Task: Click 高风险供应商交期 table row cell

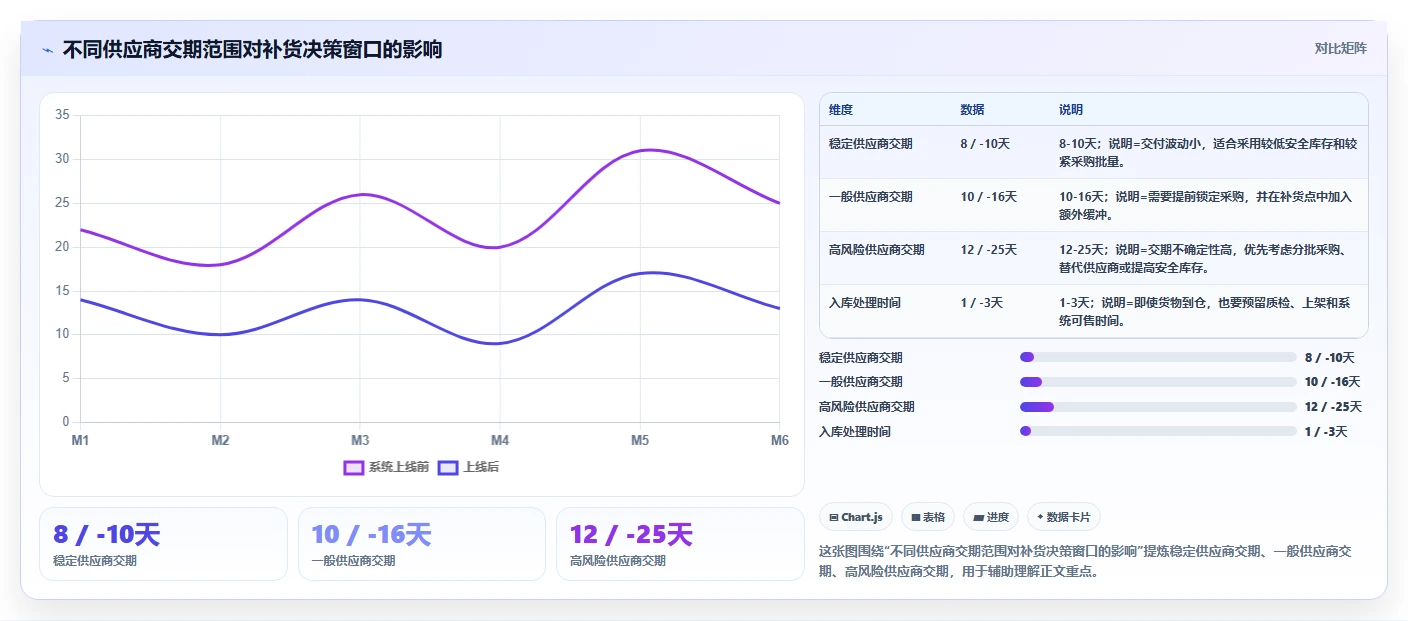Action: coord(877,250)
